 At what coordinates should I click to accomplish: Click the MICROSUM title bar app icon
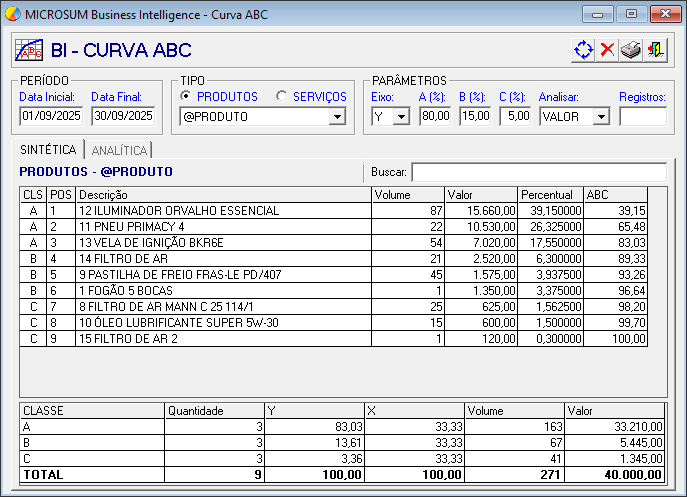coord(13,14)
